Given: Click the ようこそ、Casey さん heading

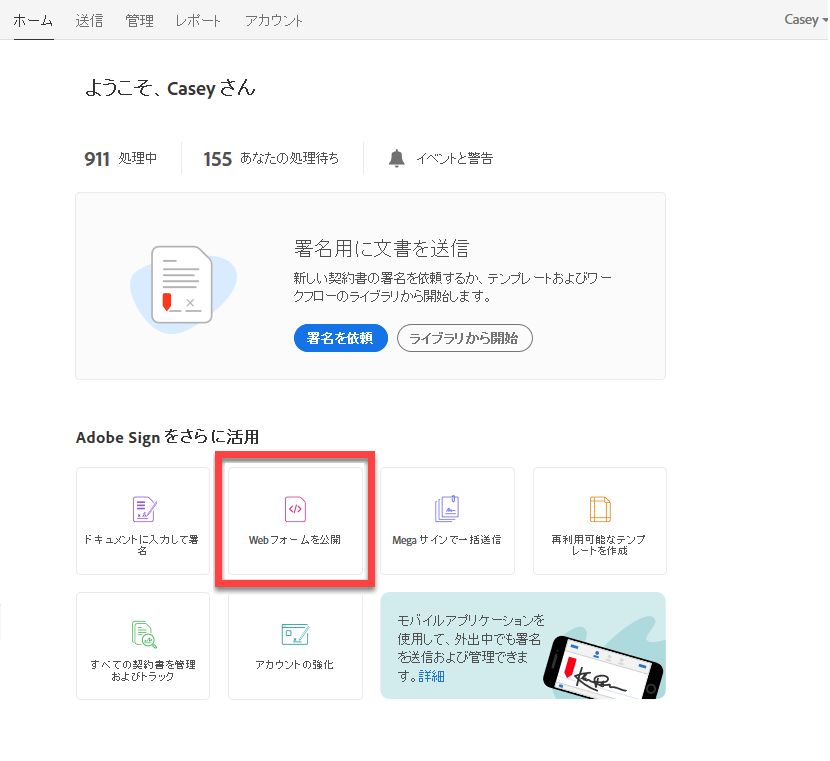Looking at the screenshot, I should tap(170, 88).
